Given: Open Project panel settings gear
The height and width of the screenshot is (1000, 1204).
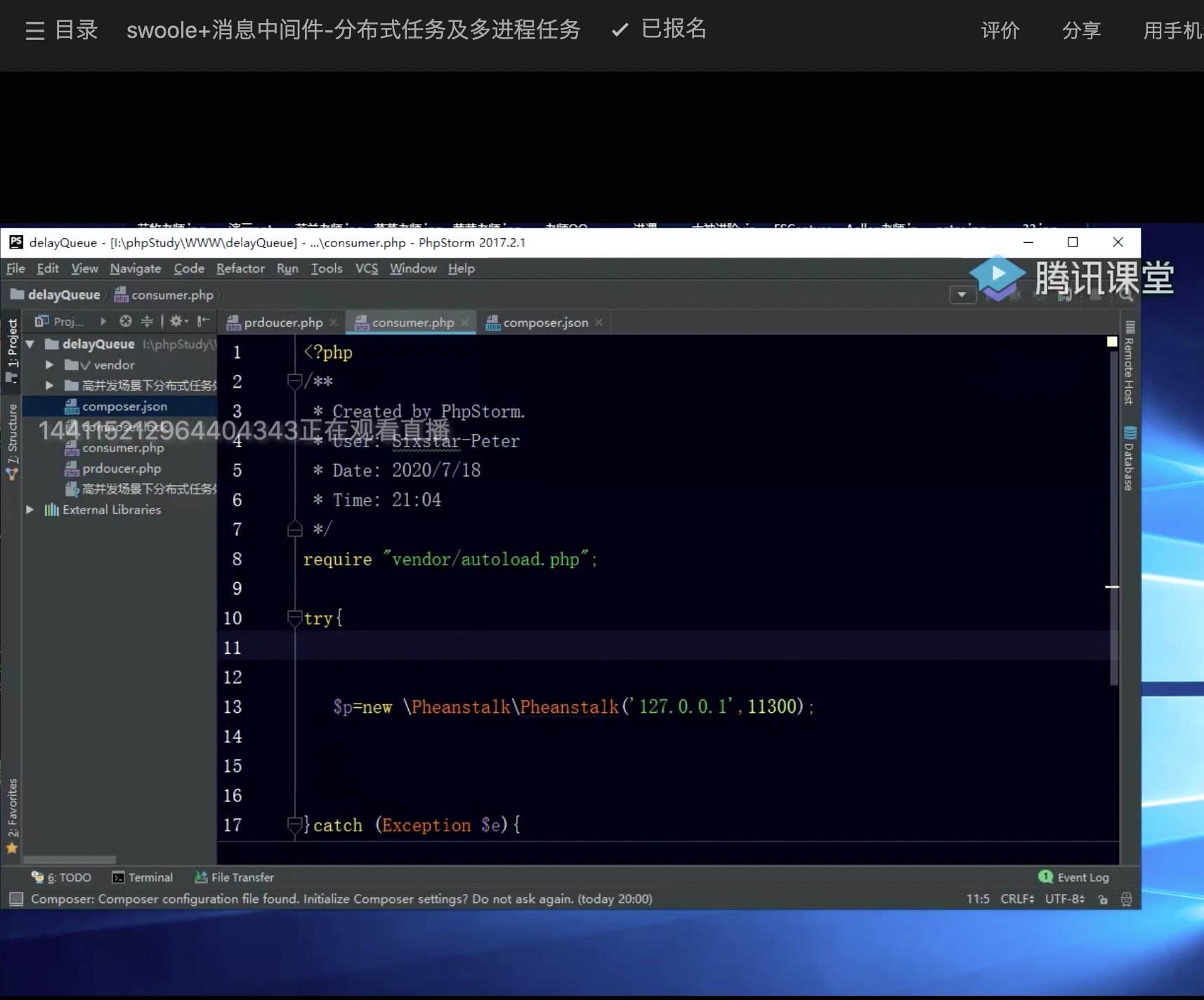Looking at the screenshot, I should coord(176,322).
